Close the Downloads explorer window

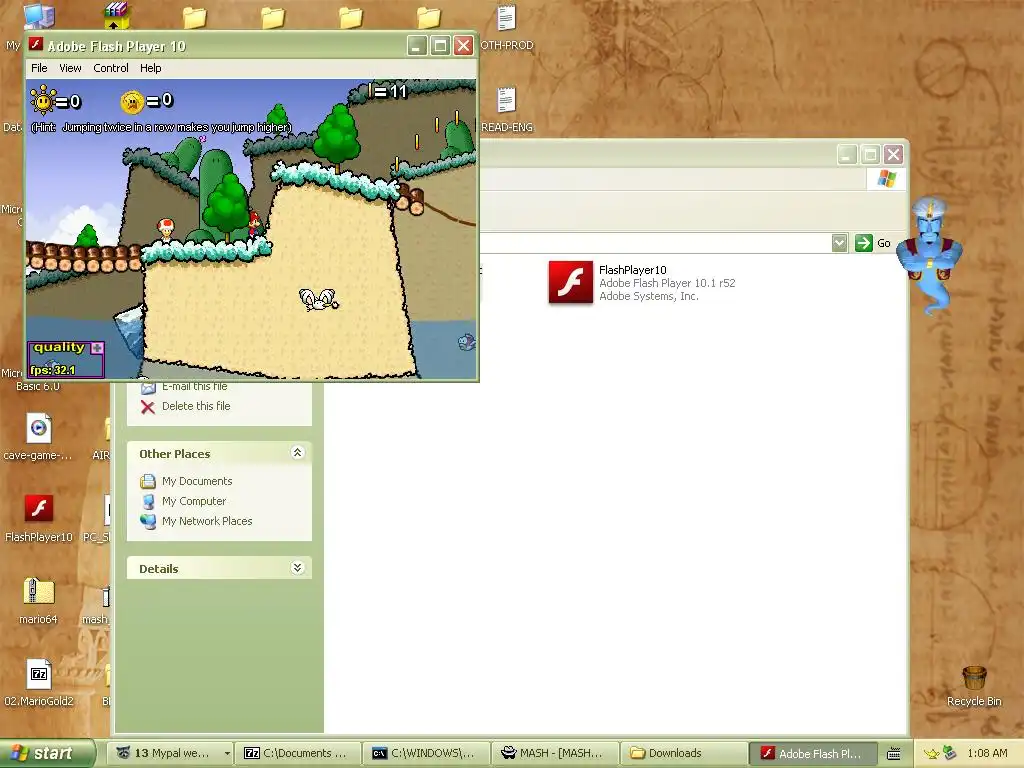(x=893, y=155)
